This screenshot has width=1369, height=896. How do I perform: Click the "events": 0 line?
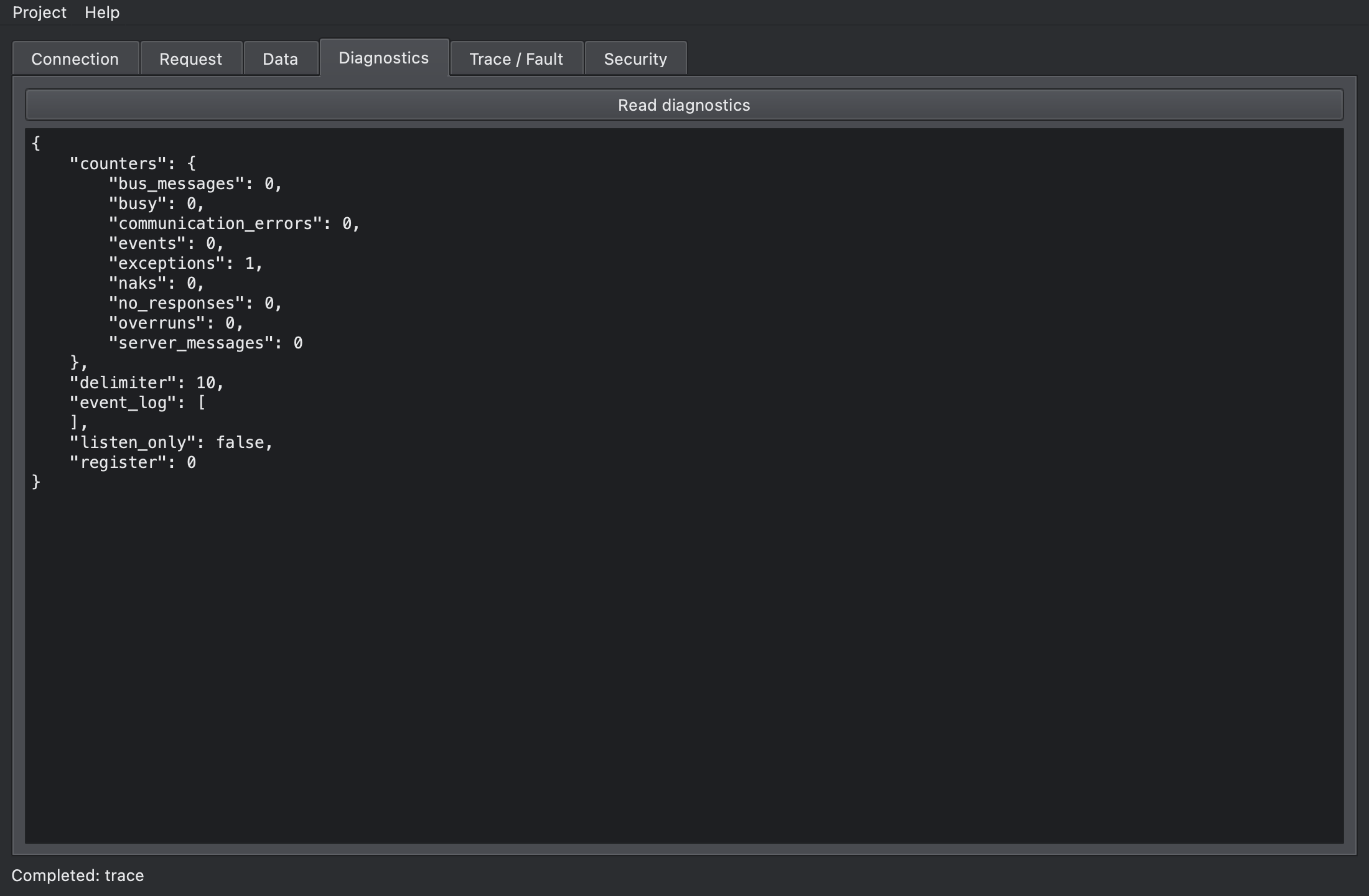coord(166,243)
